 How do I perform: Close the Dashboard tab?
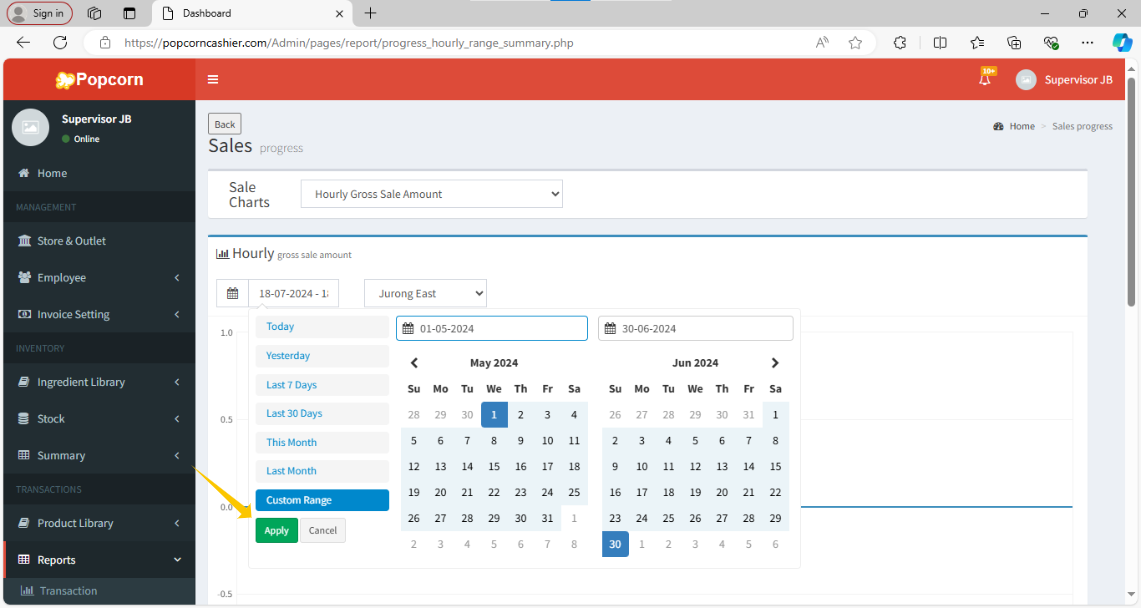tap(339, 13)
